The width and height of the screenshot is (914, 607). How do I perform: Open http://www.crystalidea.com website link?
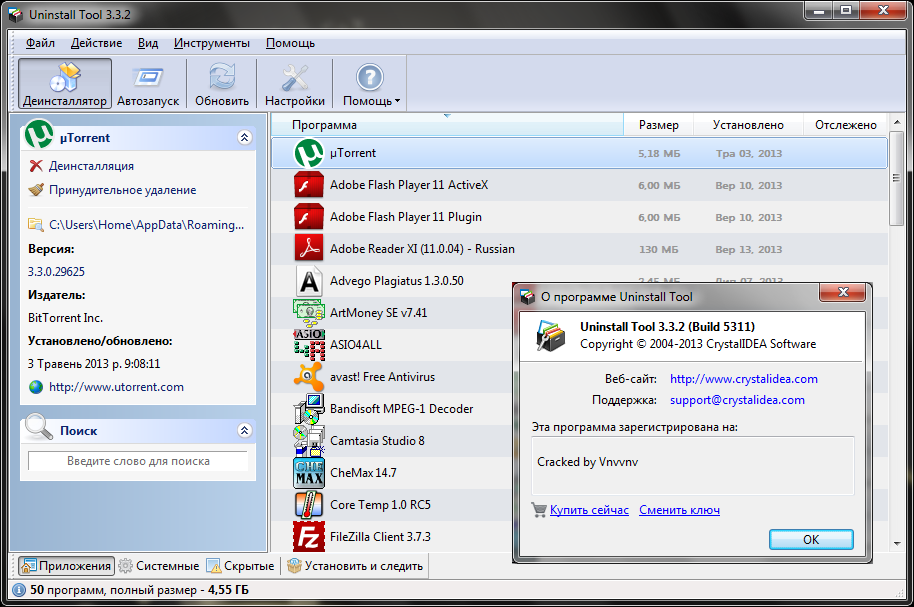click(744, 379)
